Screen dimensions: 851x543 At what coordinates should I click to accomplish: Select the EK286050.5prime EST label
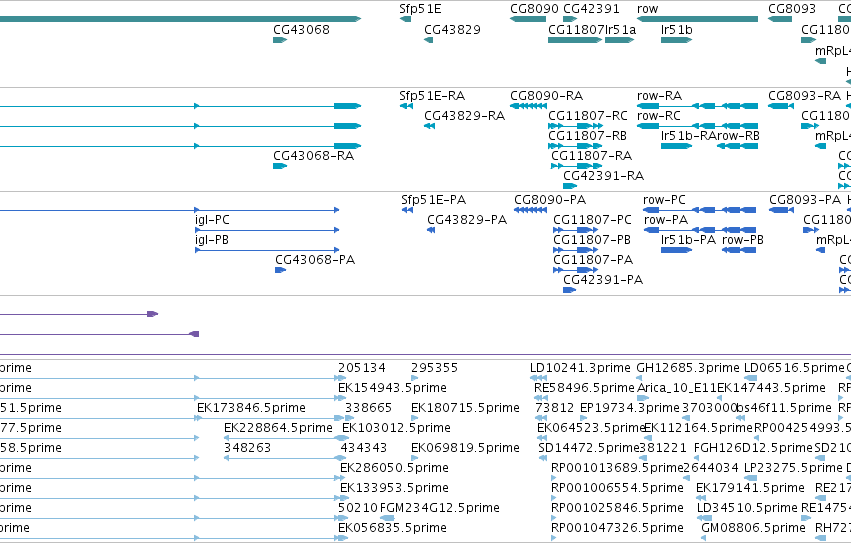point(395,469)
